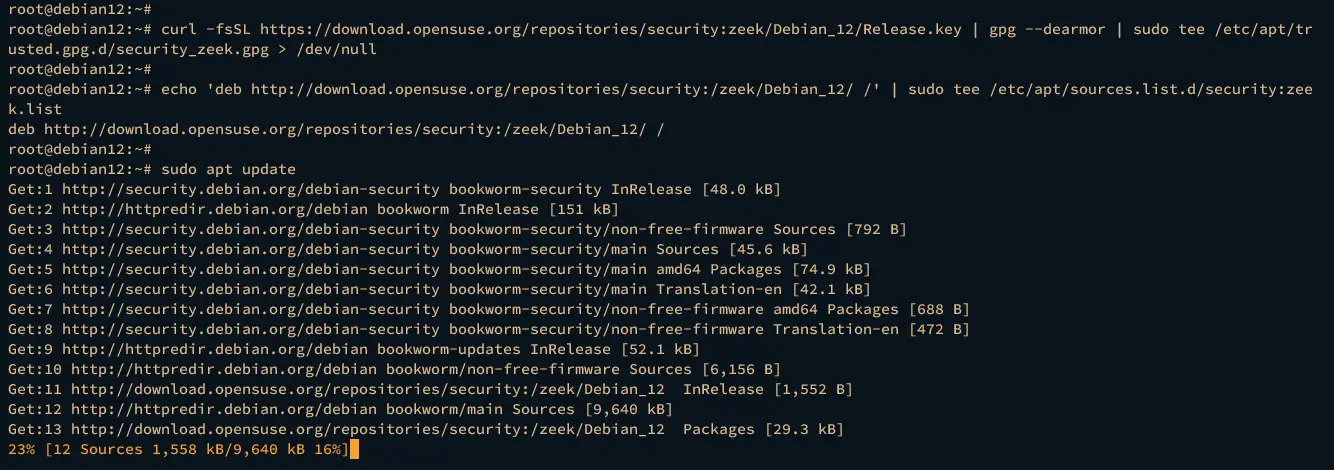The height and width of the screenshot is (470, 1334).
Task: Click the orange terminal cursor block
Action: click(354, 450)
